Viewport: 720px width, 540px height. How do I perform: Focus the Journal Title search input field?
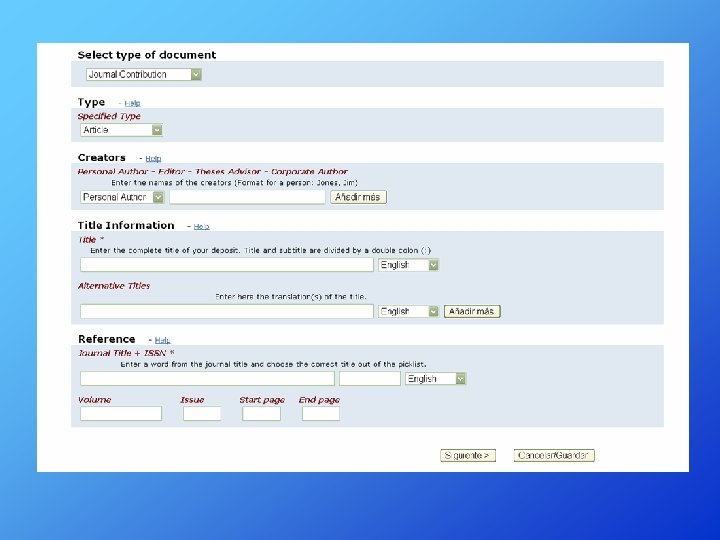pyautogui.click(x=207, y=379)
